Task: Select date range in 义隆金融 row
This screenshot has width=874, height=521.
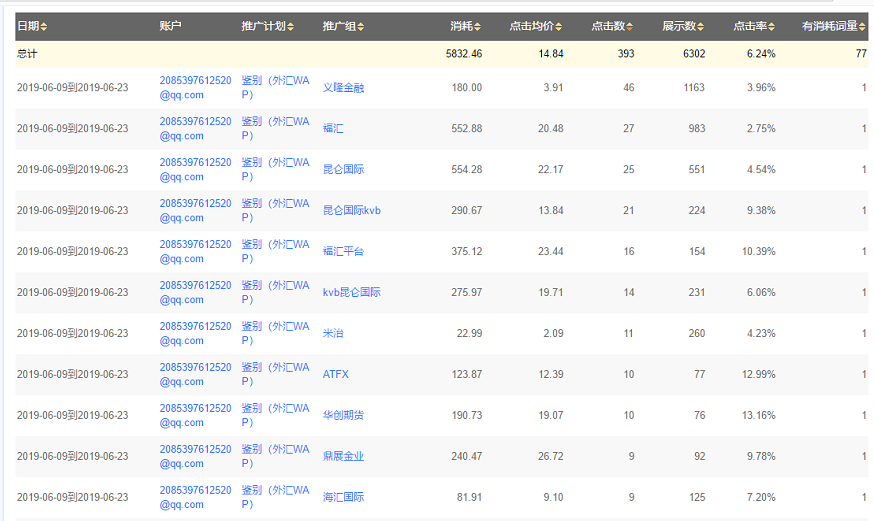Action: click(x=72, y=87)
